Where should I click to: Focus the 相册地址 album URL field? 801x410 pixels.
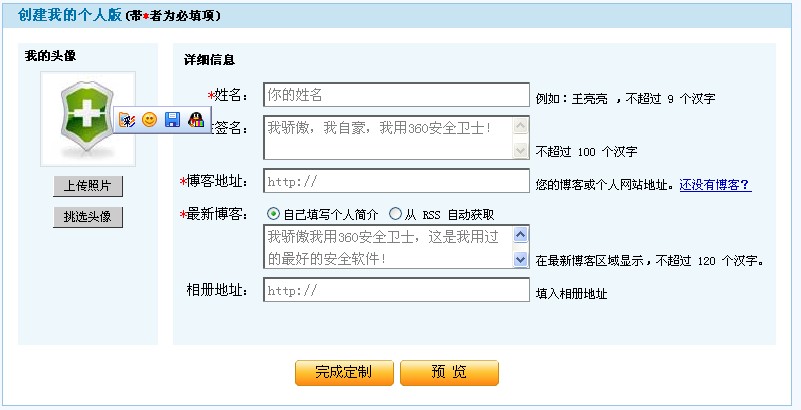(396, 290)
